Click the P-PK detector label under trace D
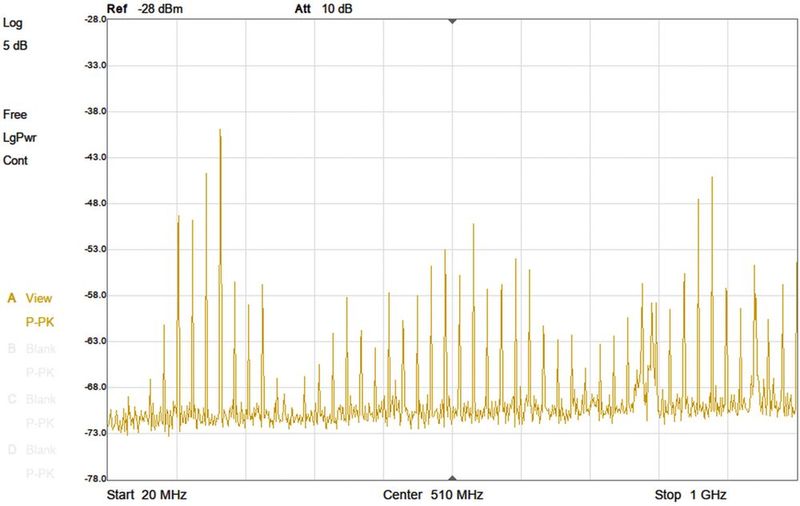The image size is (800, 506). (x=40, y=474)
